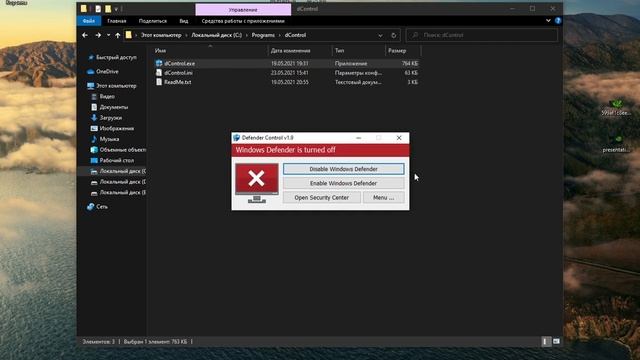Click the Быстрый доступ star icon
This screenshot has height=360, width=640.
(x=91, y=58)
